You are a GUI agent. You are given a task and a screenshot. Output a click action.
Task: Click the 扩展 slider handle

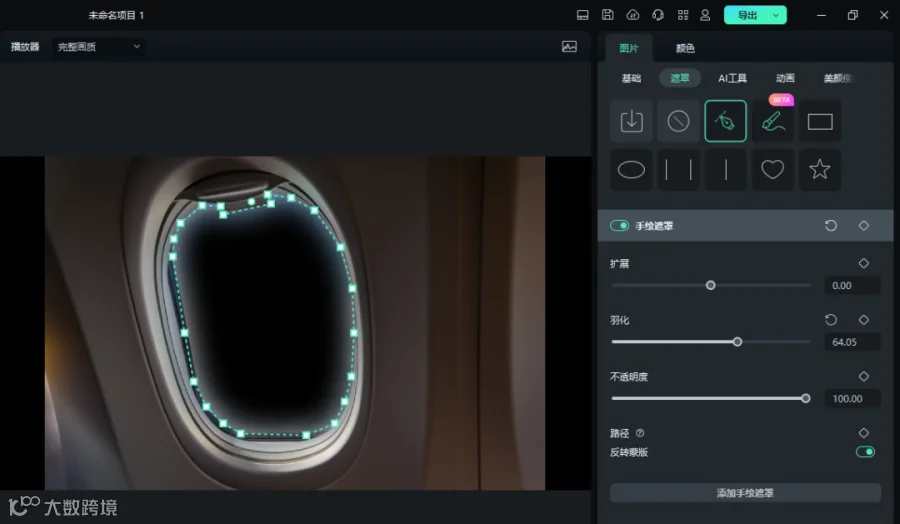(711, 285)
